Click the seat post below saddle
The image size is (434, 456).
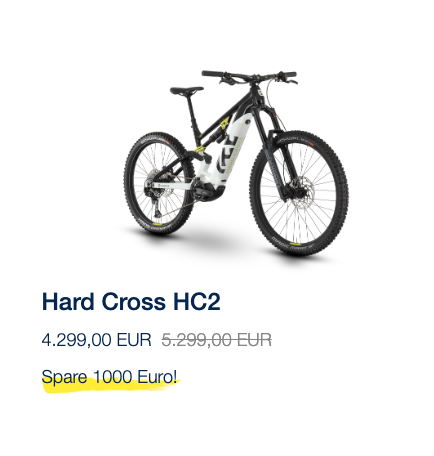pyautogui.click(x=193, y=112)
